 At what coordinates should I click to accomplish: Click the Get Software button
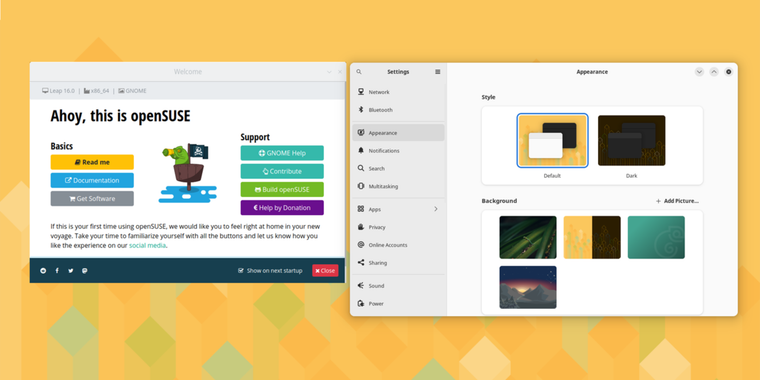click(x=92, y=198)
